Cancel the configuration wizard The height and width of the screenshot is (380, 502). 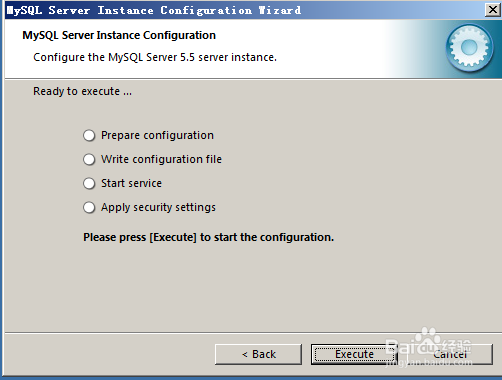coord(450,354)
